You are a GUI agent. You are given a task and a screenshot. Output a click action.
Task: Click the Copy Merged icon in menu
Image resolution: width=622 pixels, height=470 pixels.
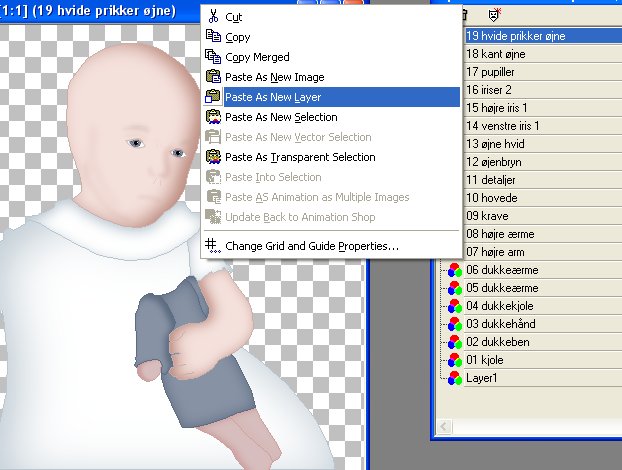click(x=212, y=57)
